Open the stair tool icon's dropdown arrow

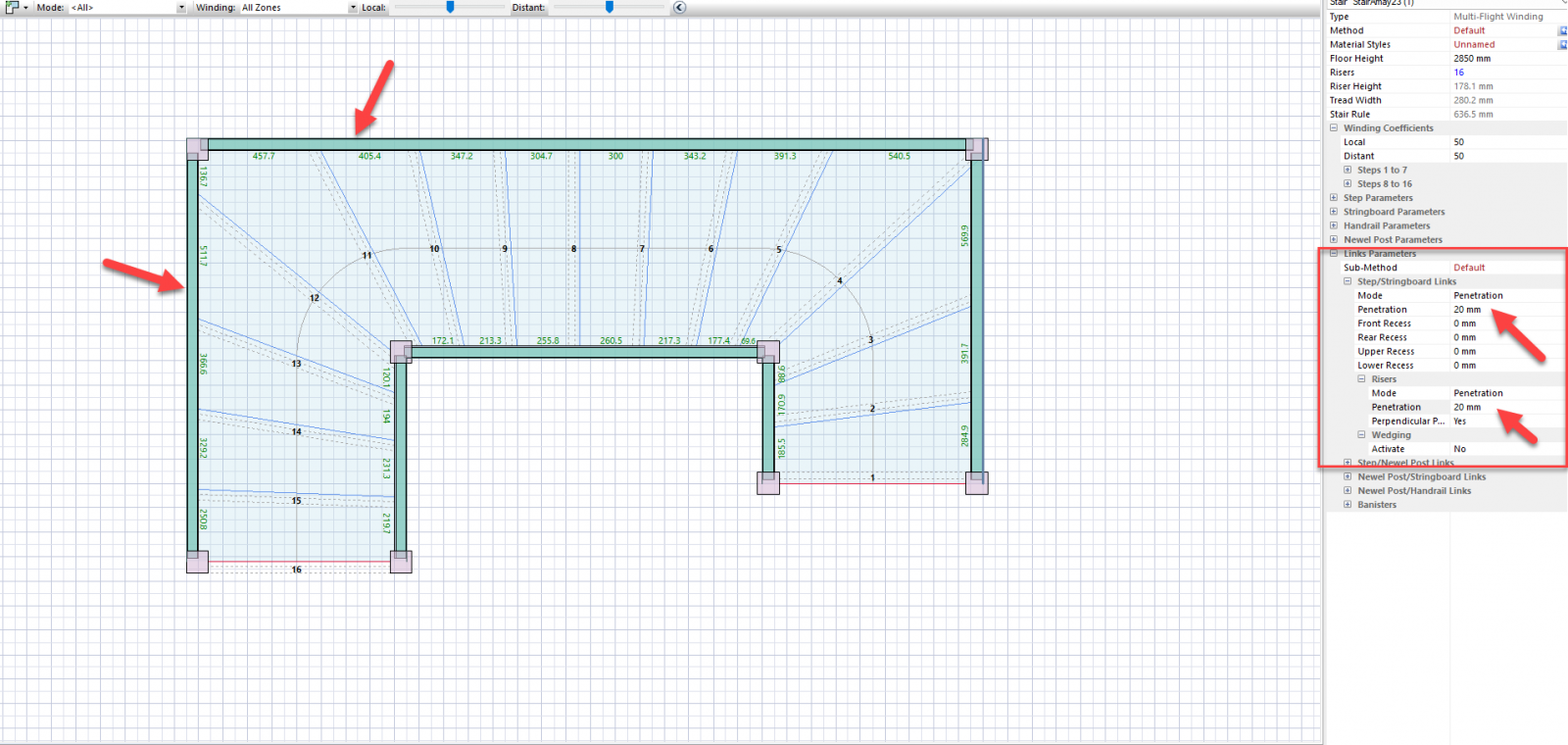coord(25,8)
